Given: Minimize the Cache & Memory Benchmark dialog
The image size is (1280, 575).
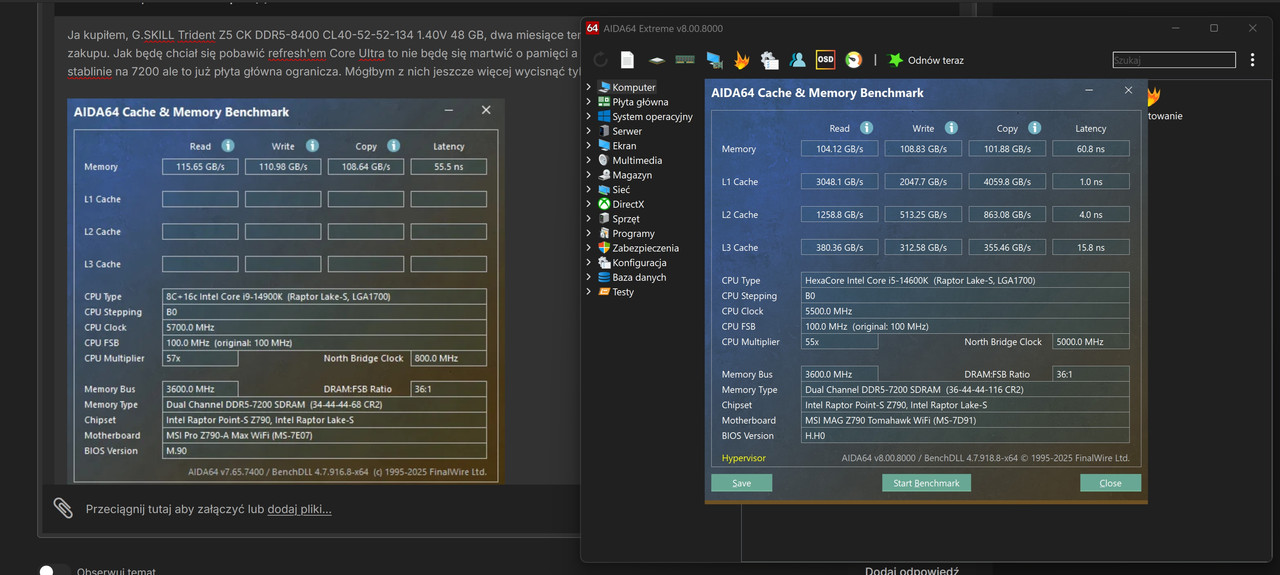Looking at the screenshot, I should [1090, 91].
